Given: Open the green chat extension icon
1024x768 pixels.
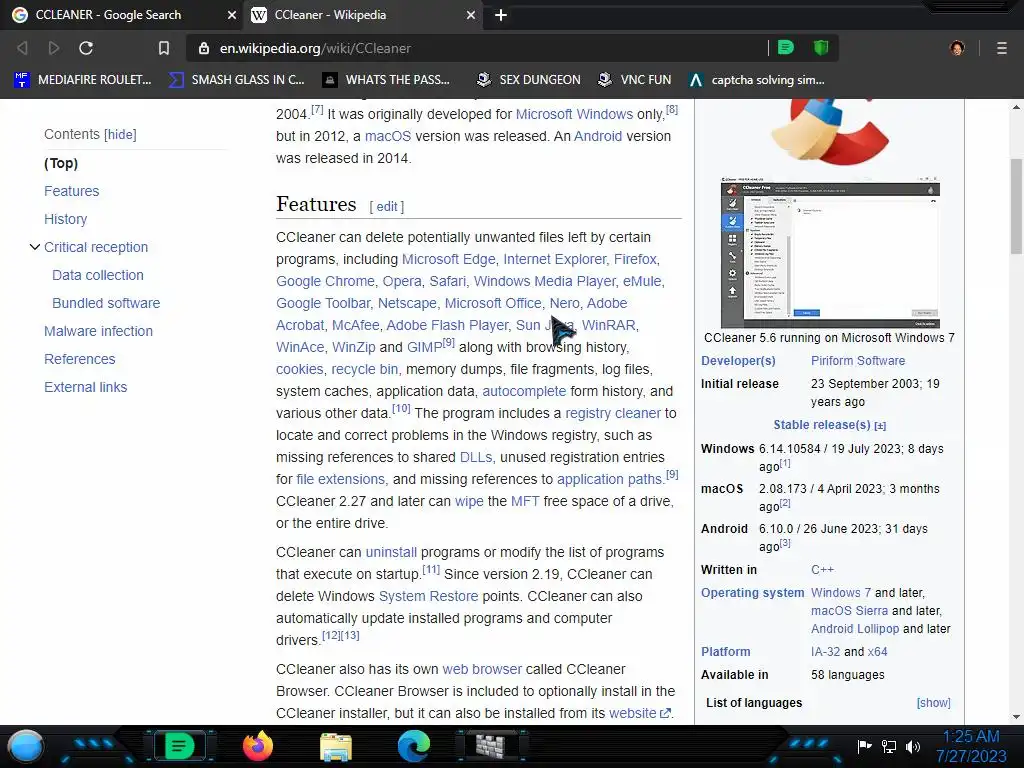Looking at the screenshot, I should click(x=786, y=48).
